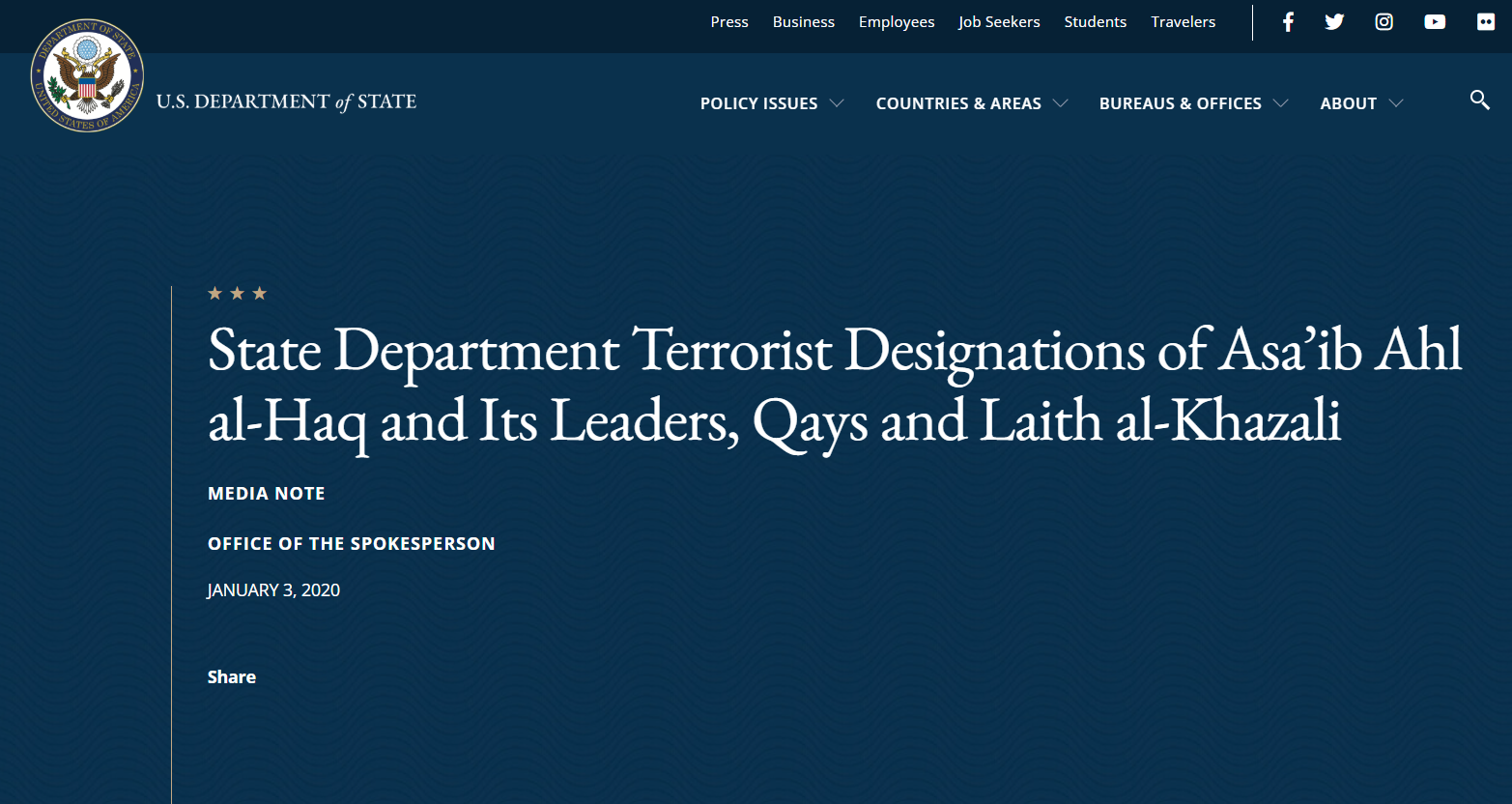
Task: Open the State Department Facebook page icon
Action: click(1288, 22)
